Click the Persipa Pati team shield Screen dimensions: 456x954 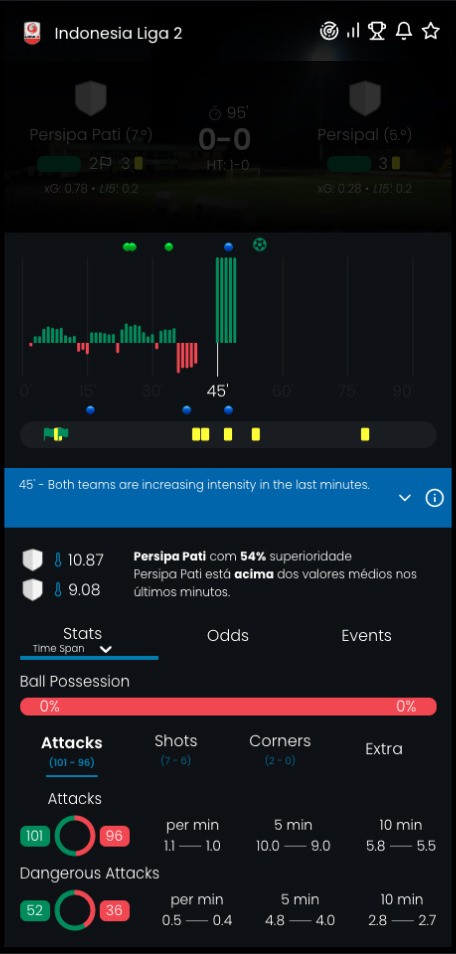point(91,99)
